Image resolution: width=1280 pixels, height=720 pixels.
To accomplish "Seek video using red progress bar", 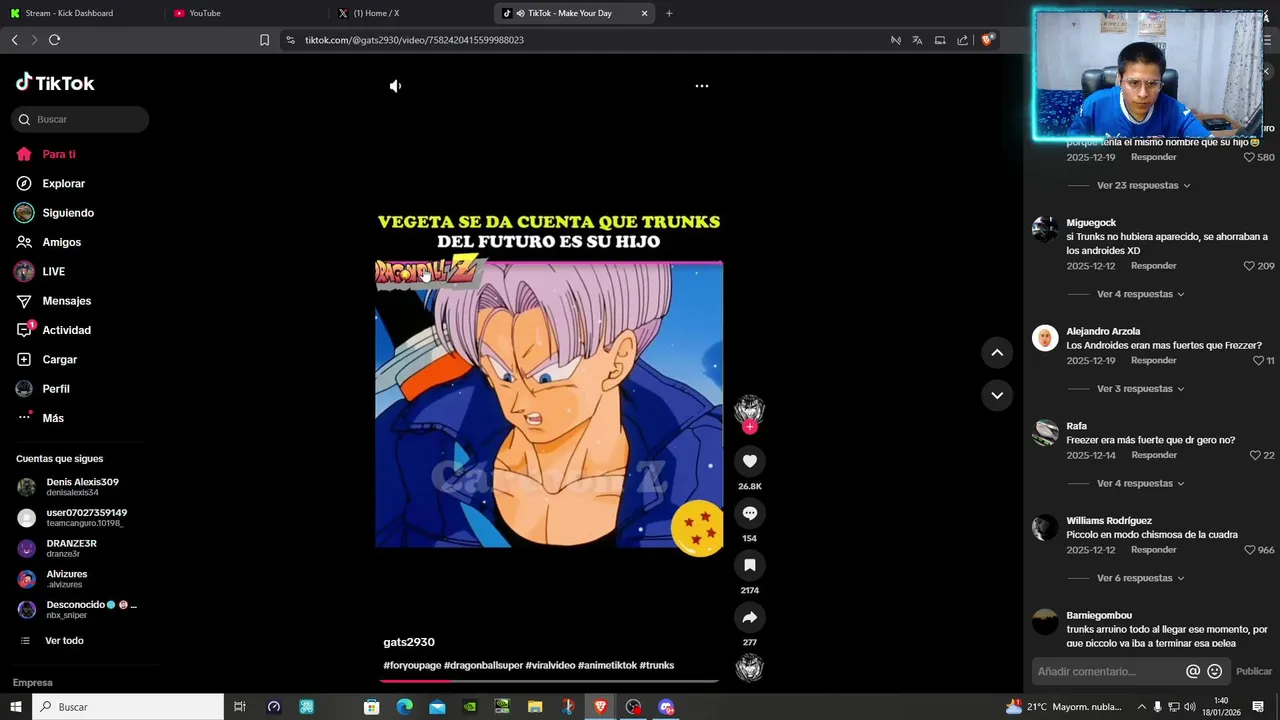I will [549, 681].
